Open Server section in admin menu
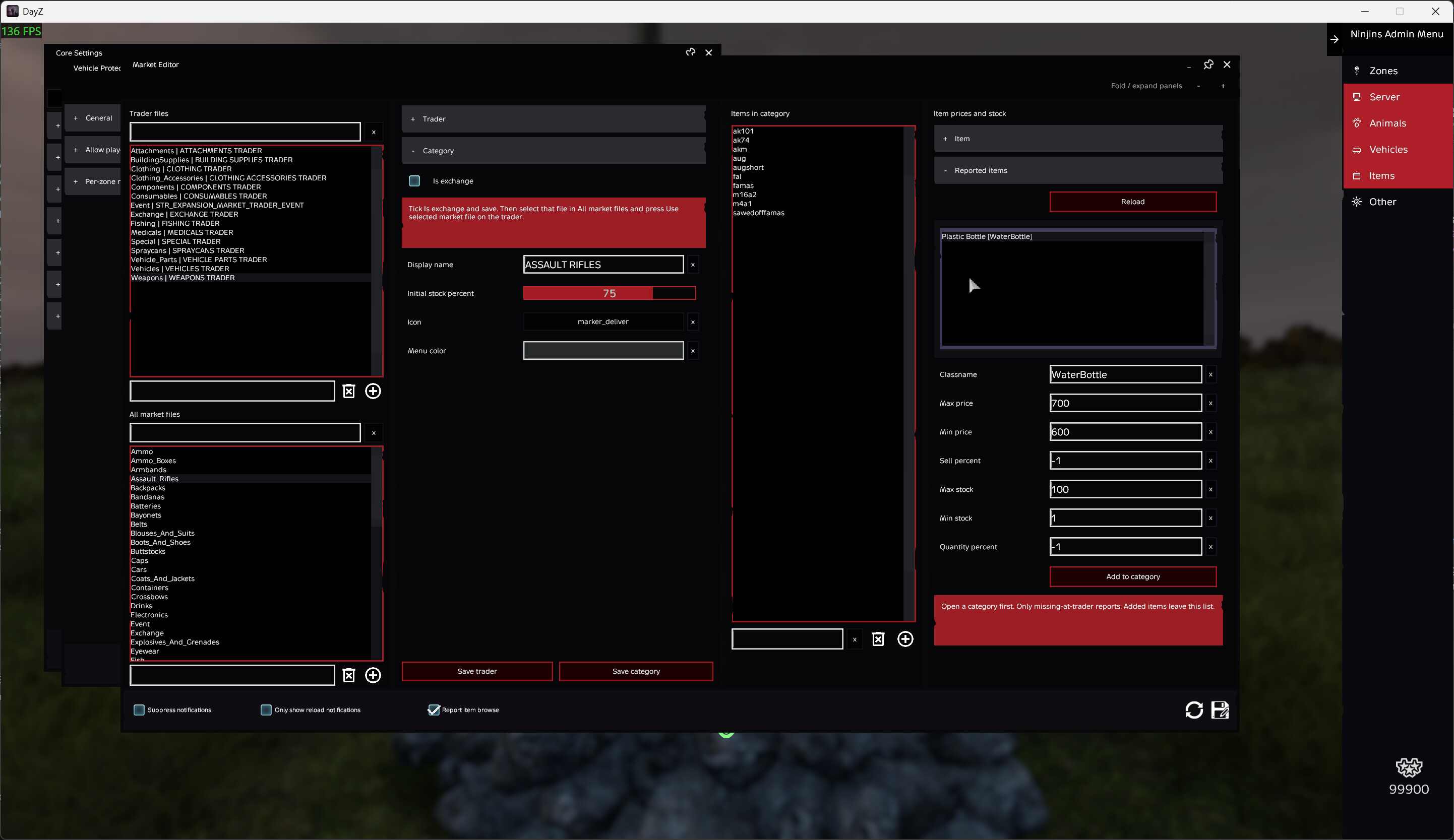Image resolution: width=1454 pixels, height=840 pixels. [x=1397, y=97]
